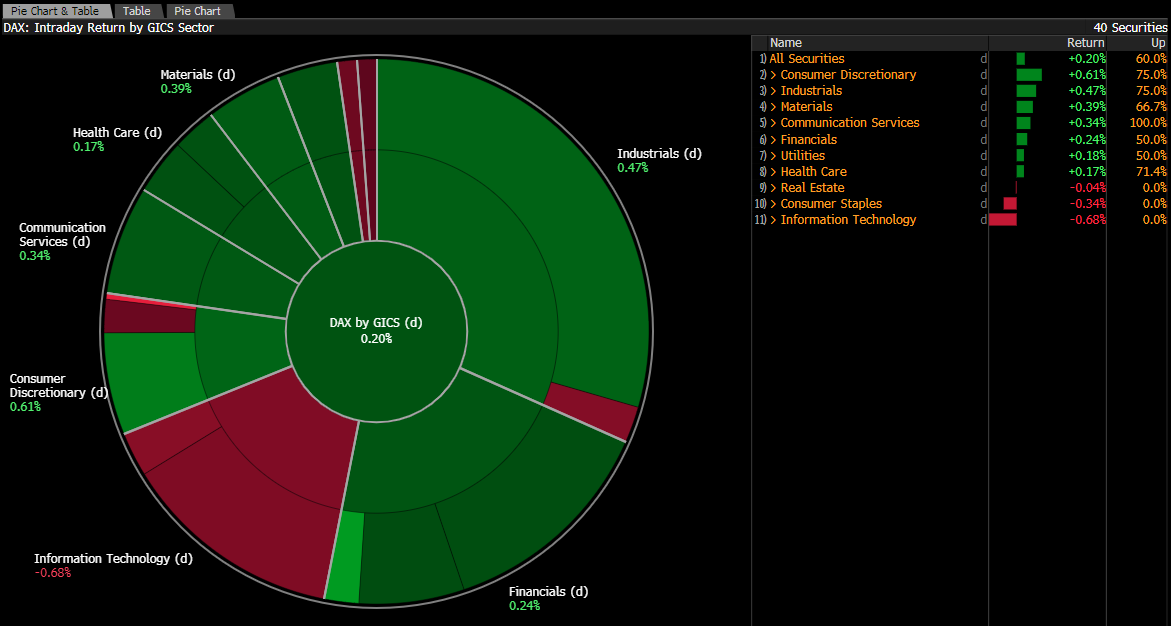Click the Financials (d) chart label
The height and width of the screenshot is (626, 1171).
548,592
